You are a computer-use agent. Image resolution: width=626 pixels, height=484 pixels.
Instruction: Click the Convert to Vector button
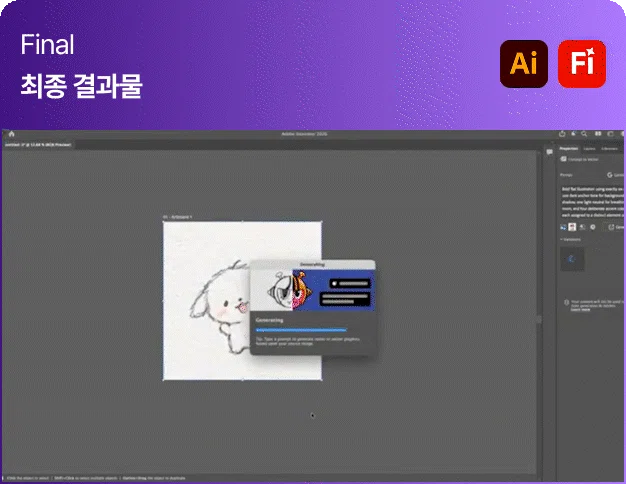580,159
